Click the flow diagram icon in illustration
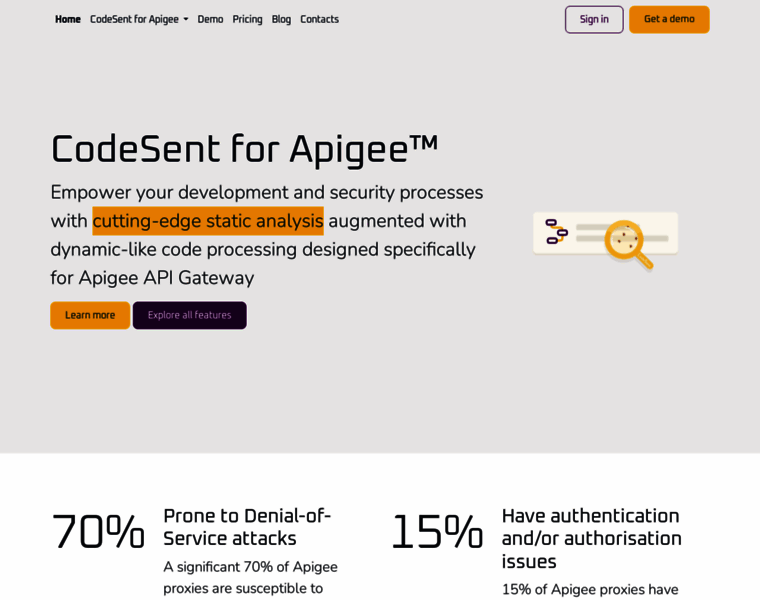 pos(556,231)
